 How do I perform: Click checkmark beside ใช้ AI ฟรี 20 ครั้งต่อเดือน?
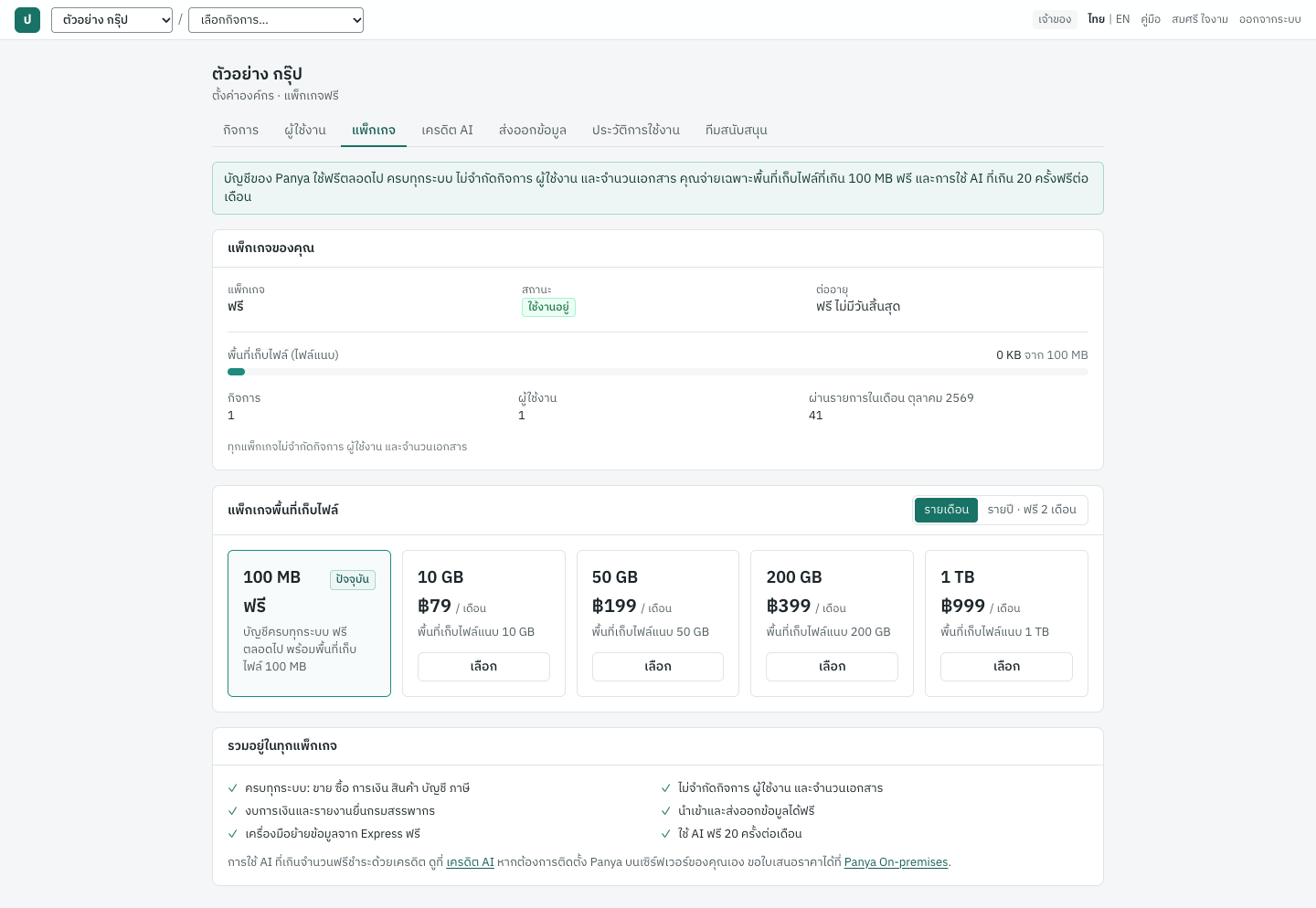point(666,834)
